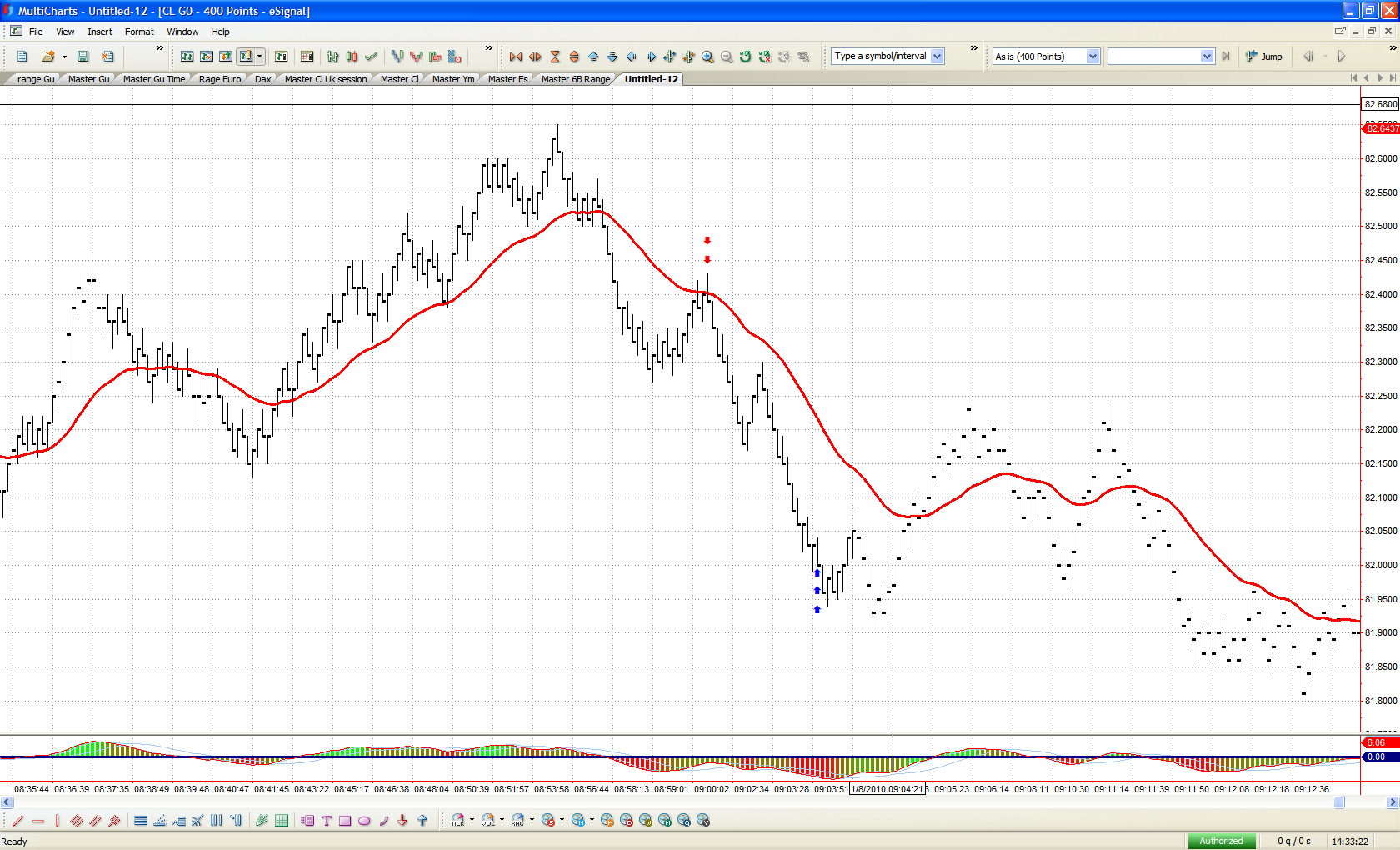Click the 82.6437 current price label
The width and height of the screenshot is (1400, 850).
click(x=1382, y=128)
